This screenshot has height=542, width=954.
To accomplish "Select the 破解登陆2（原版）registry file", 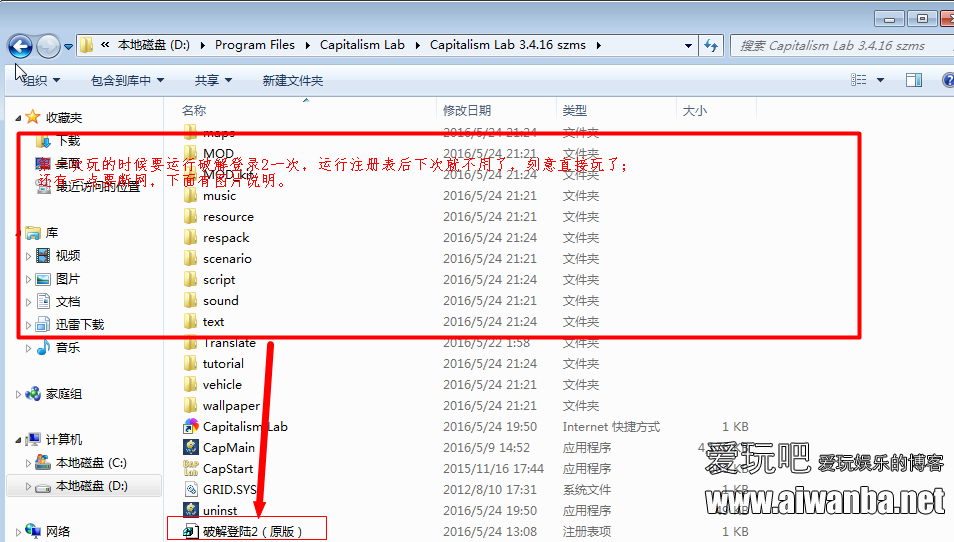I will click(x=246, y=531).
